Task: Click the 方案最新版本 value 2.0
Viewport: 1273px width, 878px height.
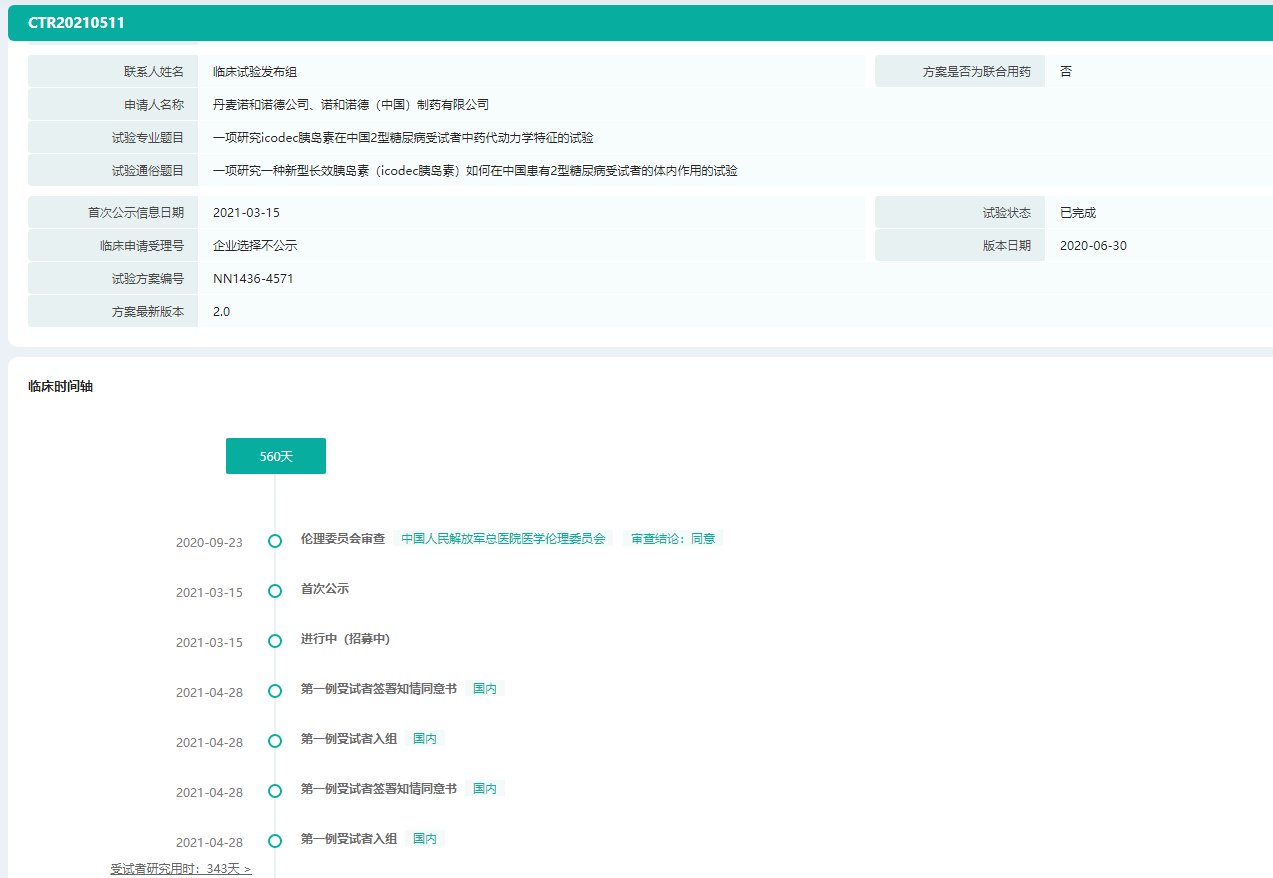Action: click(x=222, y=312)
